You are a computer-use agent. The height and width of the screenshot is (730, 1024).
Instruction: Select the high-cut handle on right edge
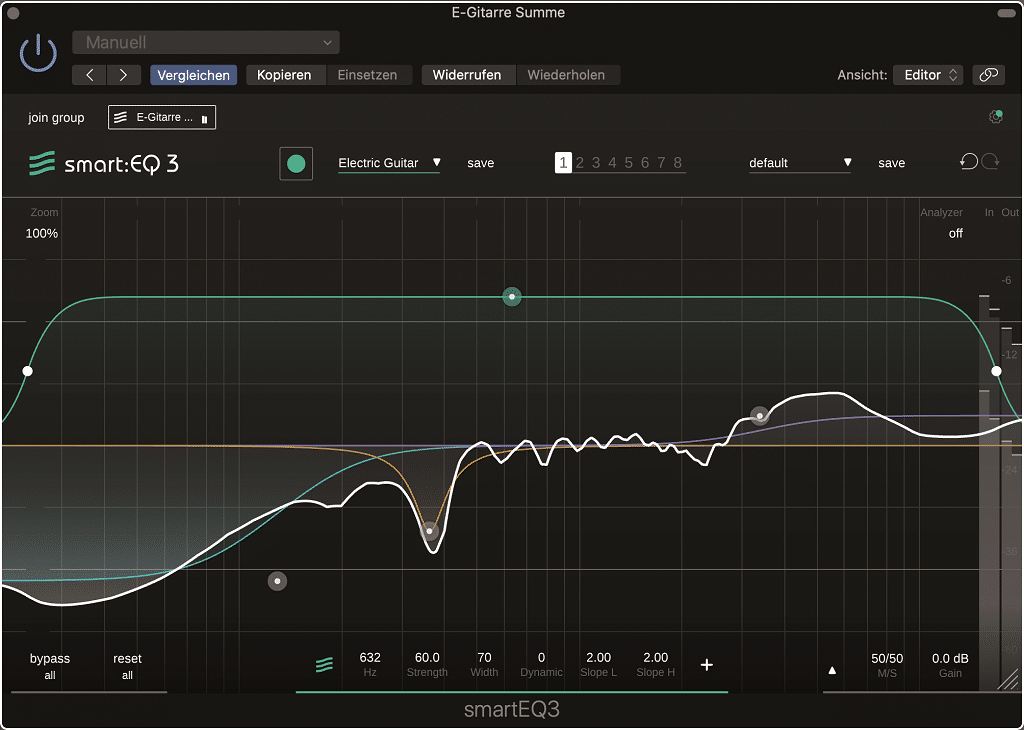(996, 371)
